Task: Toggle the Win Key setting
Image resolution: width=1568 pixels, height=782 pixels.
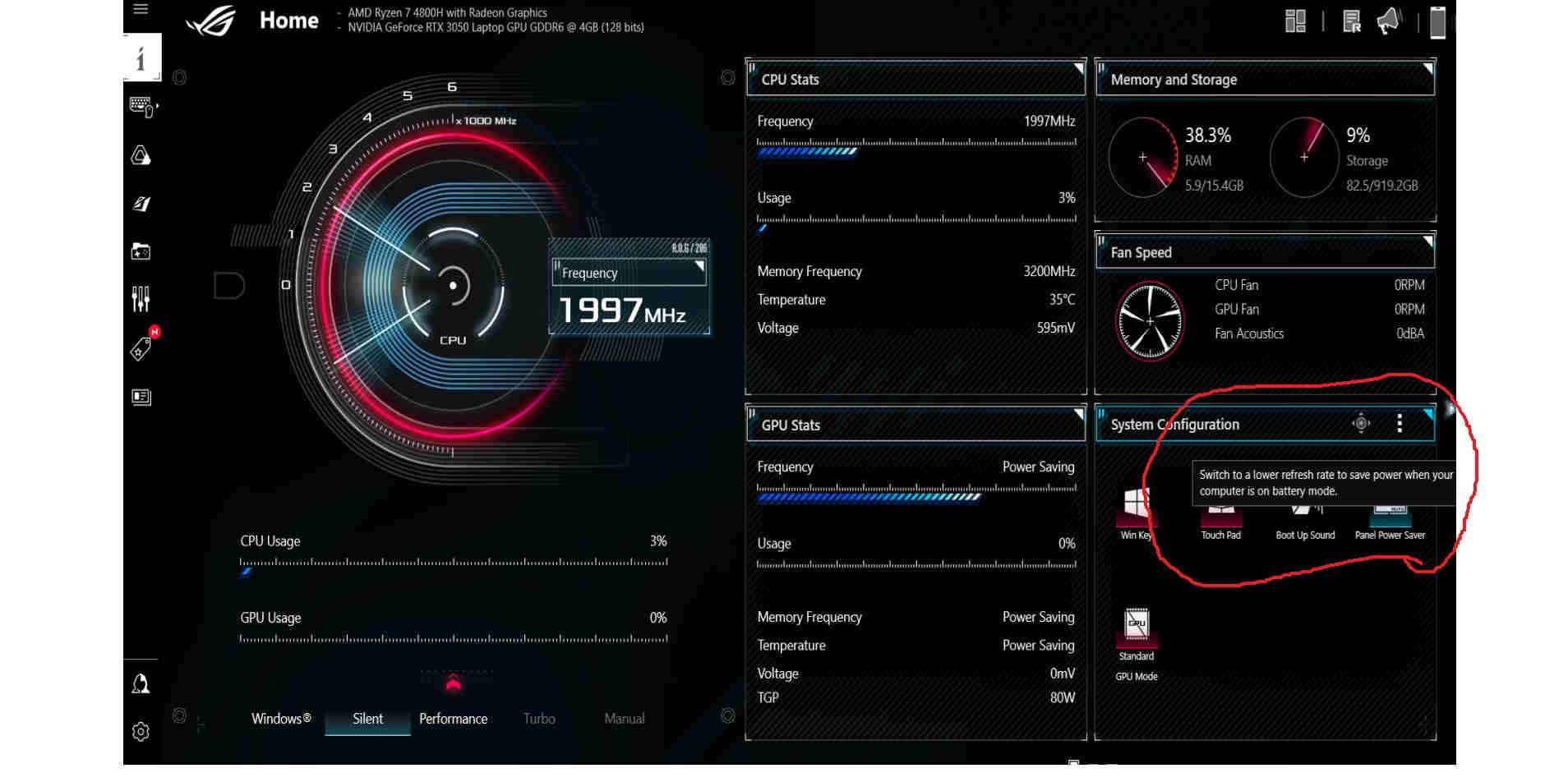Action: (x=1137, y=513)
